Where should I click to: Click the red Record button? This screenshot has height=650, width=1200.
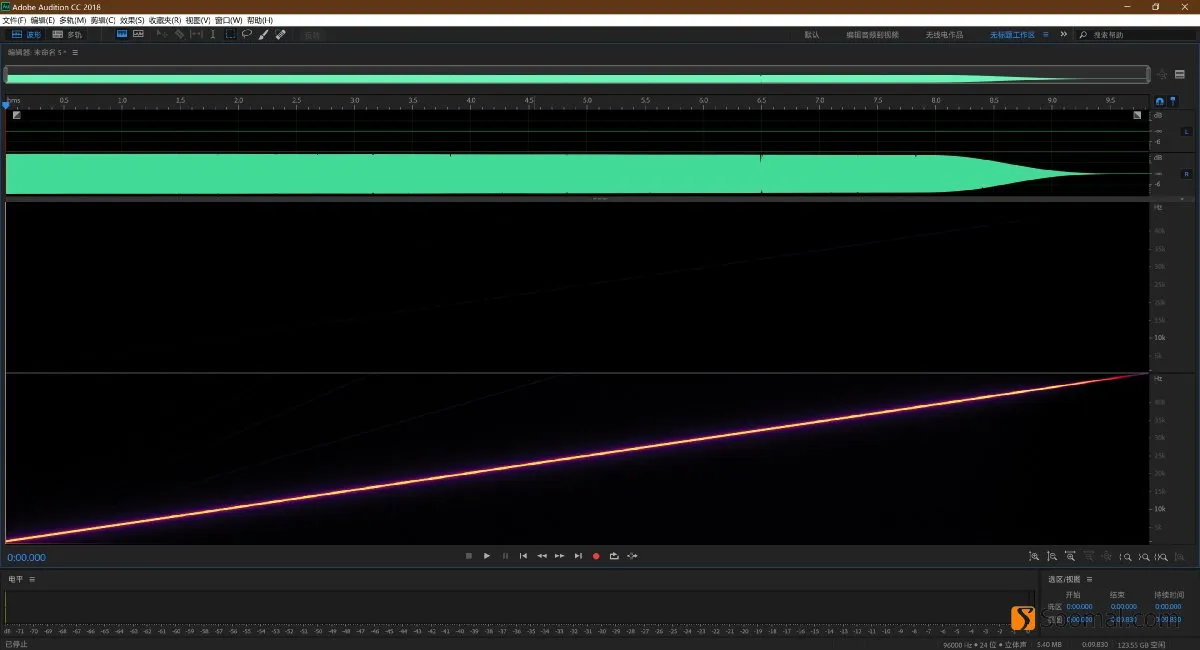(596, 556)
